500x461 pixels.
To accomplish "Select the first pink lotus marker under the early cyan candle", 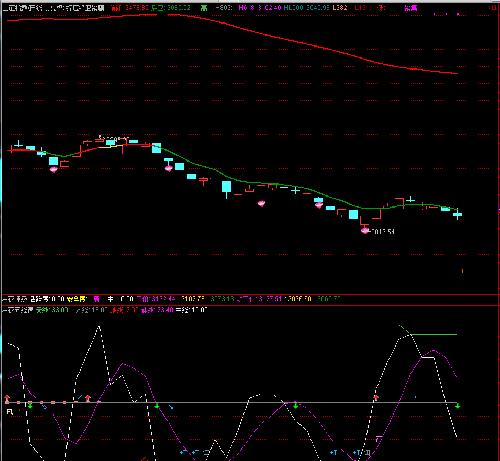I will (x=54, y=169).
